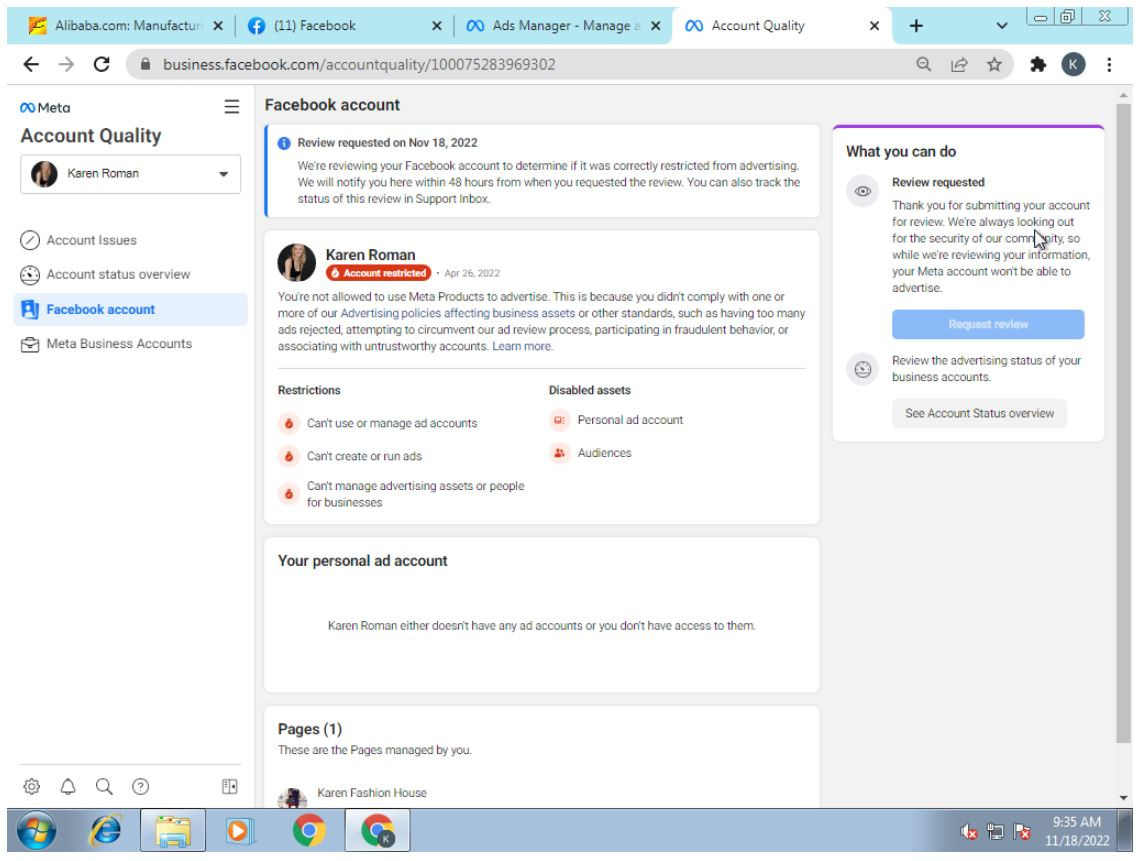Click the Meta Business Accounts briefcase icon
Screen dimensions: 1139x861
click(30, 344)
